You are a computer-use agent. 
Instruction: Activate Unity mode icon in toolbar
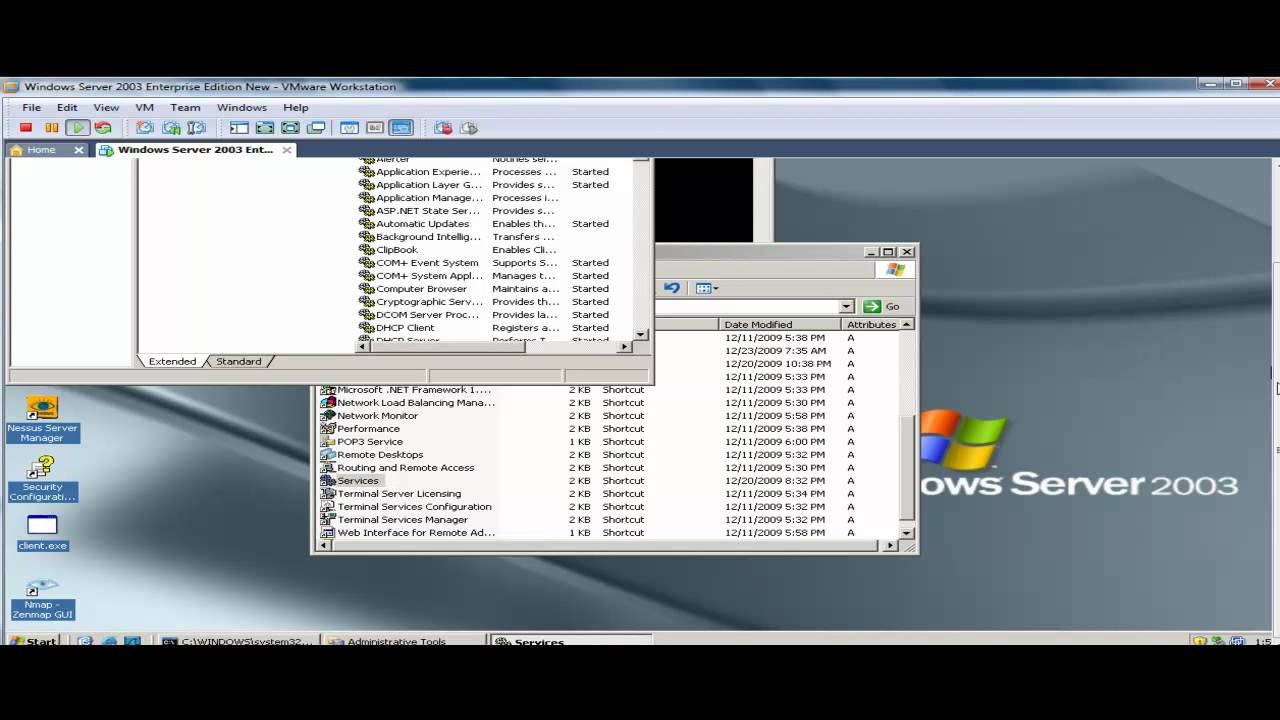coord(316,128)
